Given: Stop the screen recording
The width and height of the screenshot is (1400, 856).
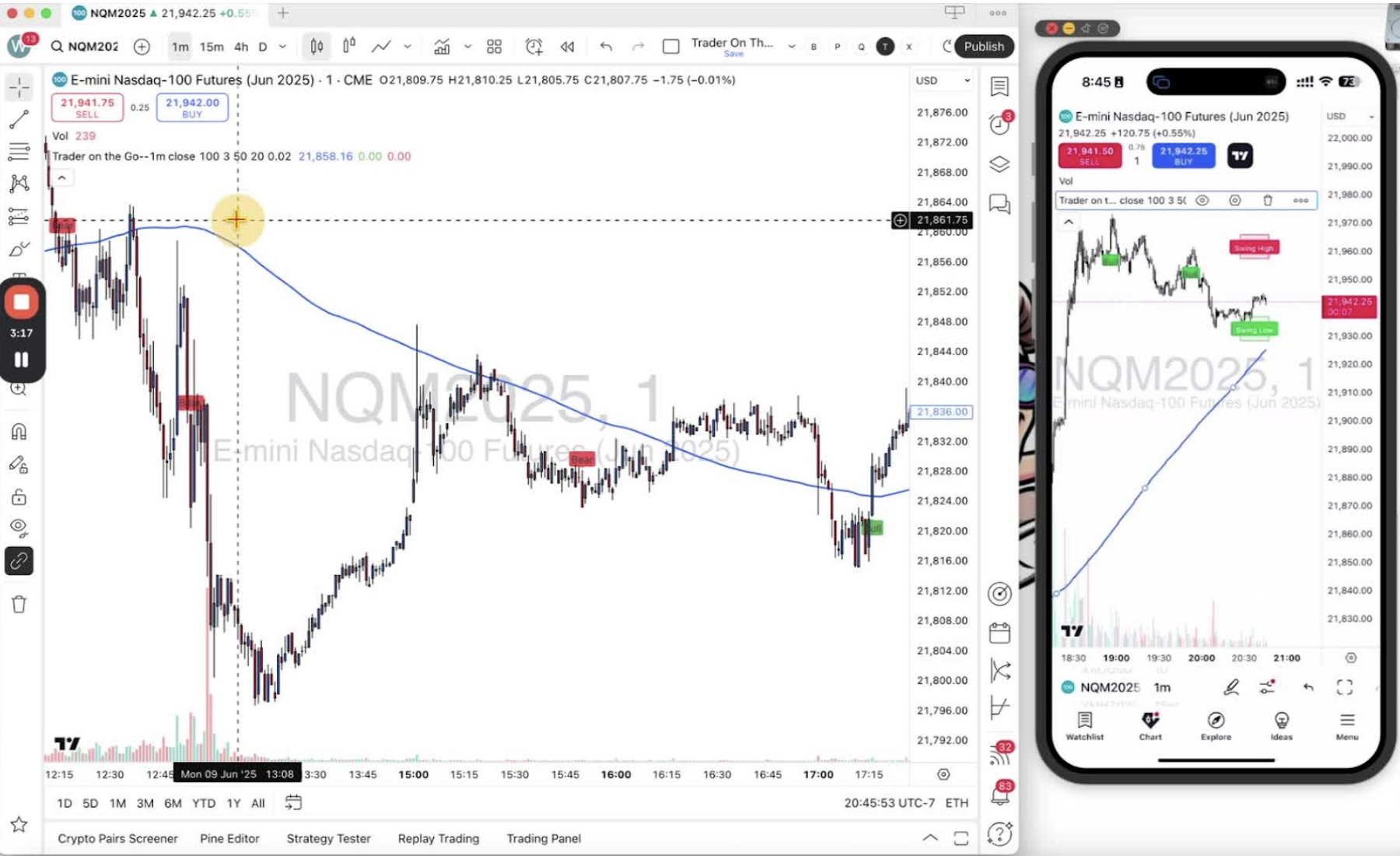Looking at the screenshot, I should click(22, 303).
